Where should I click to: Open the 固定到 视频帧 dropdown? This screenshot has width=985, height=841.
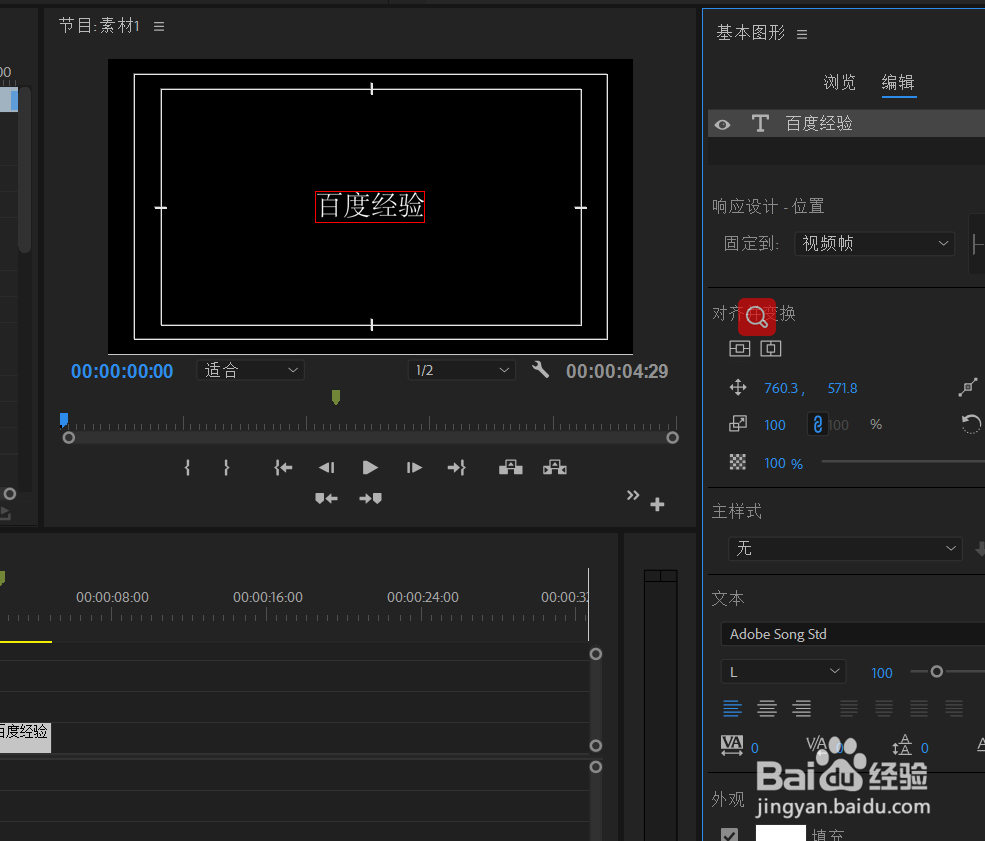(874, 244)
